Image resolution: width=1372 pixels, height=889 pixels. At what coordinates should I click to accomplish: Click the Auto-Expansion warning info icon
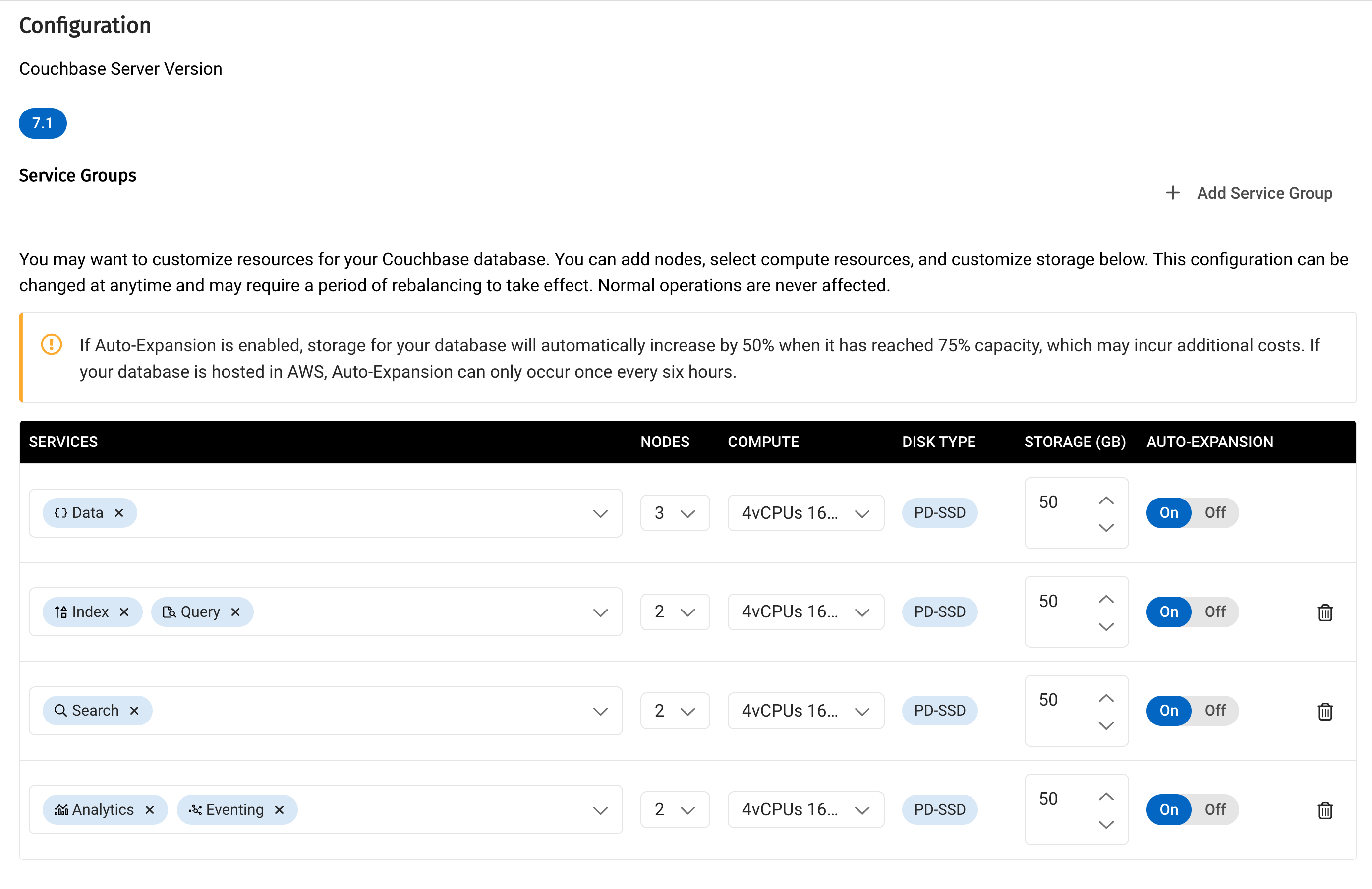coord(52,344)
